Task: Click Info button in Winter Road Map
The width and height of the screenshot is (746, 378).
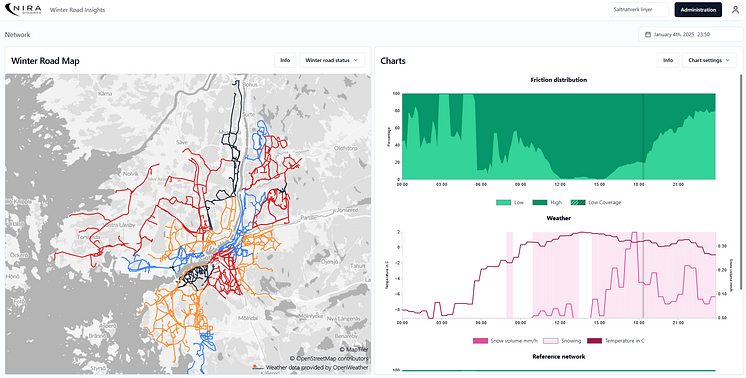Action: click(285, 60)
